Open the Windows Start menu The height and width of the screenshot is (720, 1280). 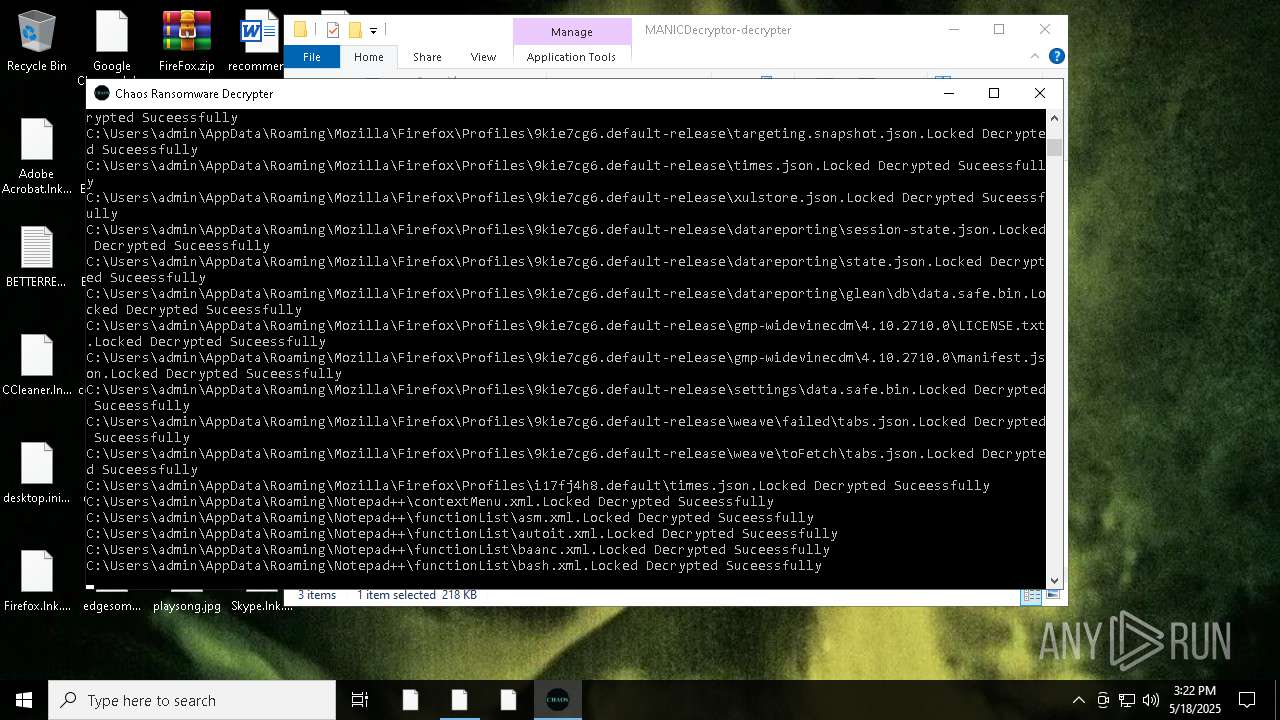24,700
